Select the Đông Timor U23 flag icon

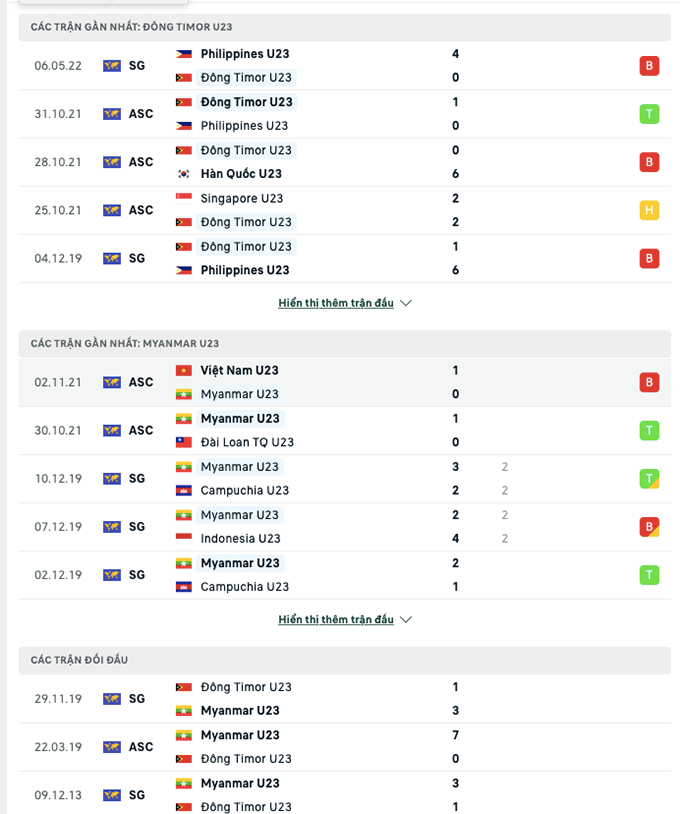184,77
